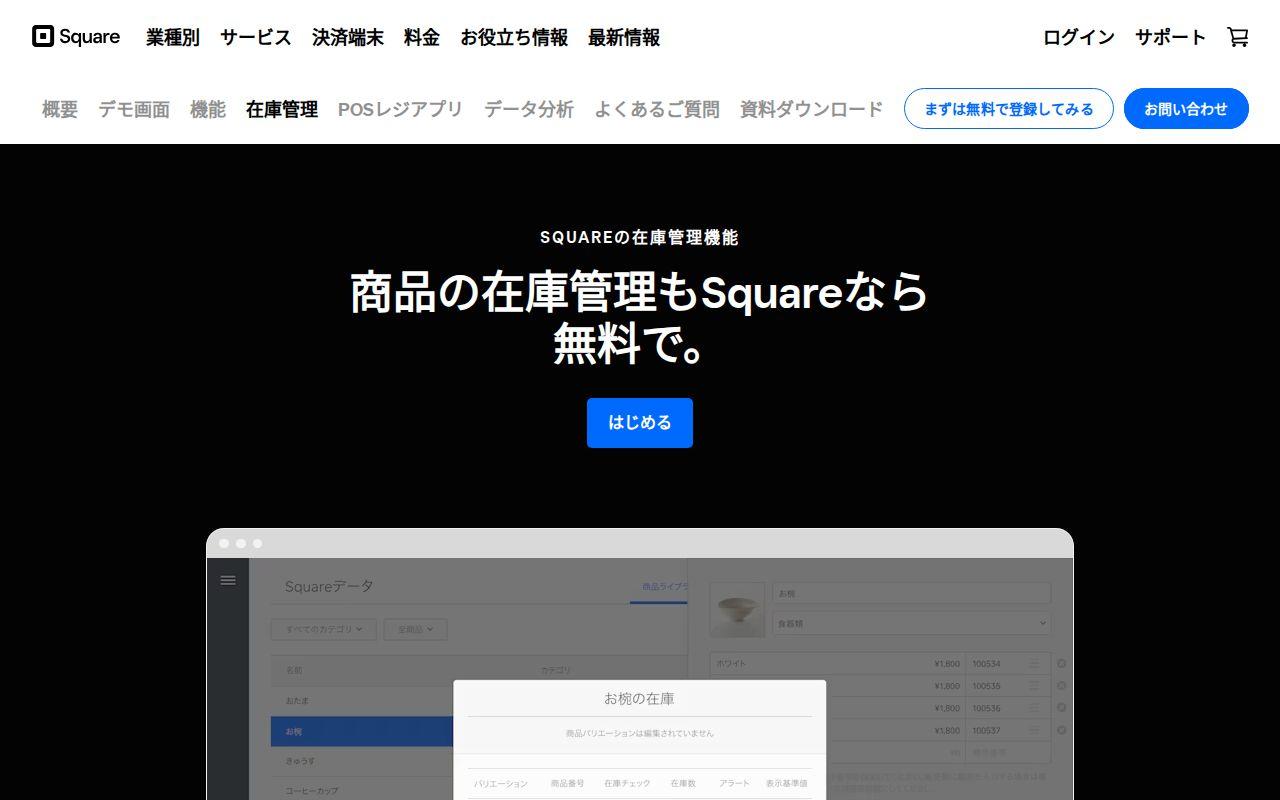
Task: Open the shopping cart icon
Action: click(1238, 37)
